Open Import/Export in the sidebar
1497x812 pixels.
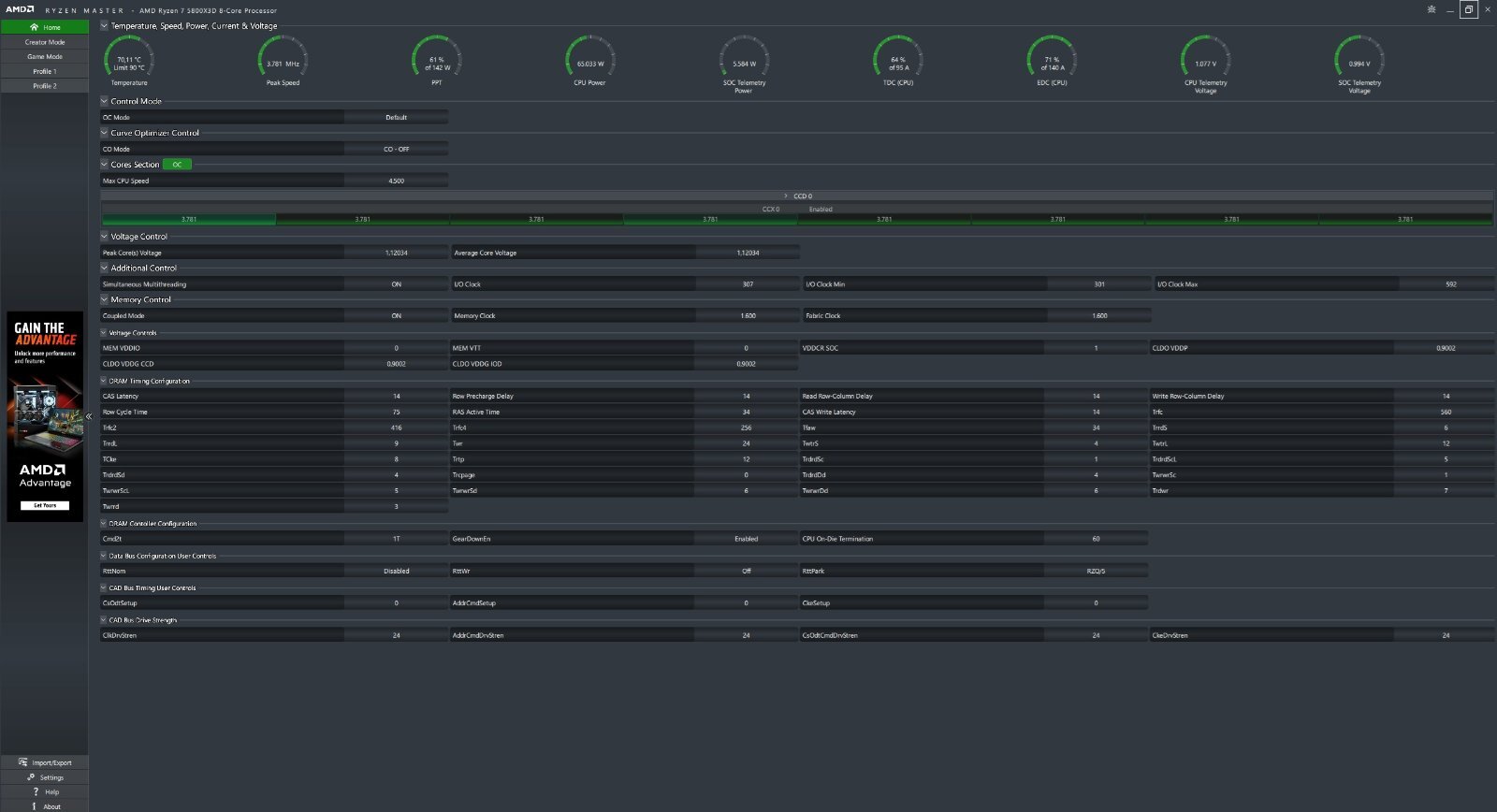pyautogui.click(x=45, y=762)
